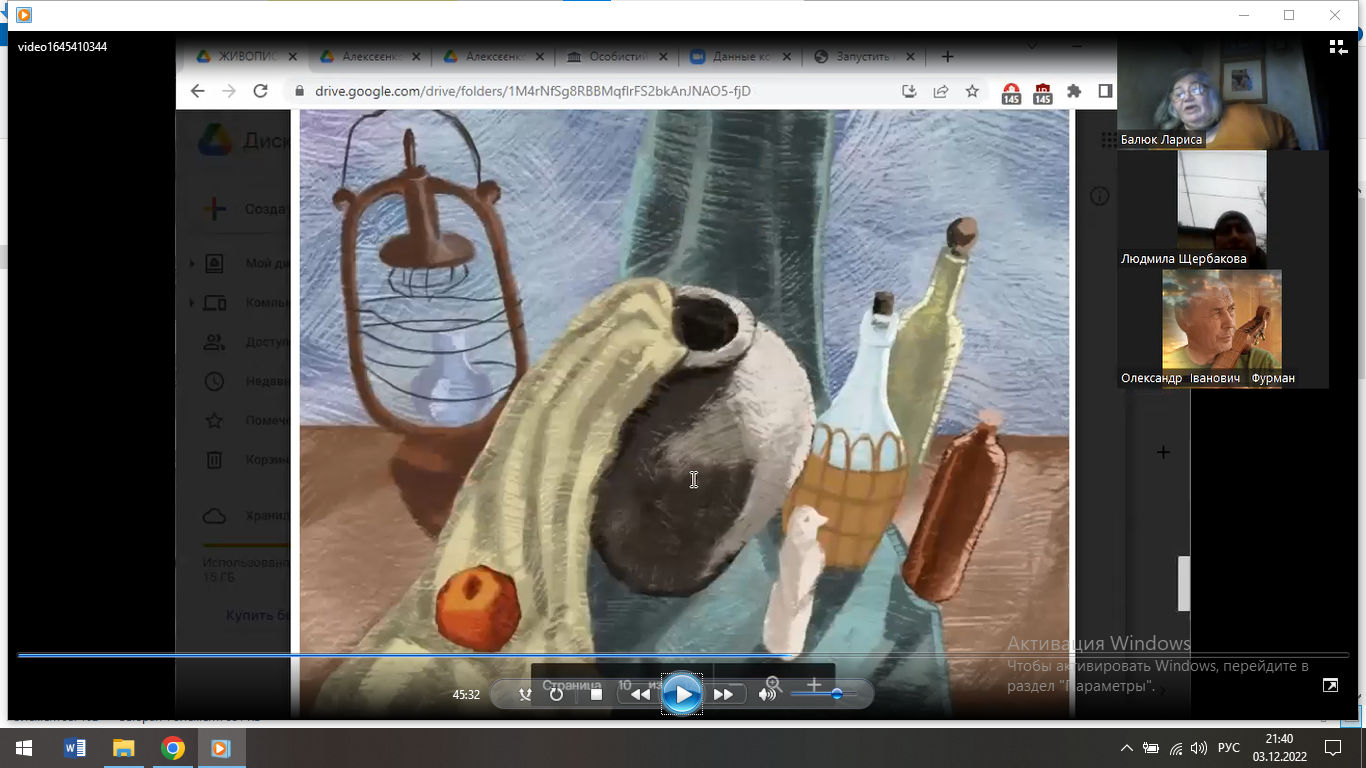Switch the player to full screen view
1366x768 pixels.
coord(1329,685)
